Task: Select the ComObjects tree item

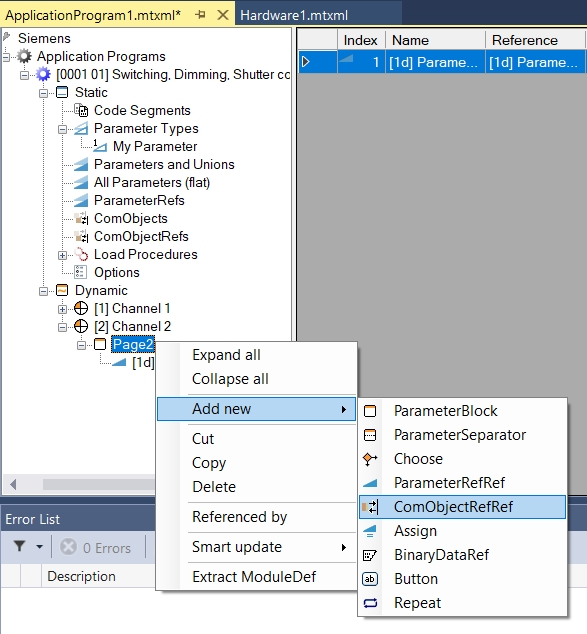Action: click(131, 218)
